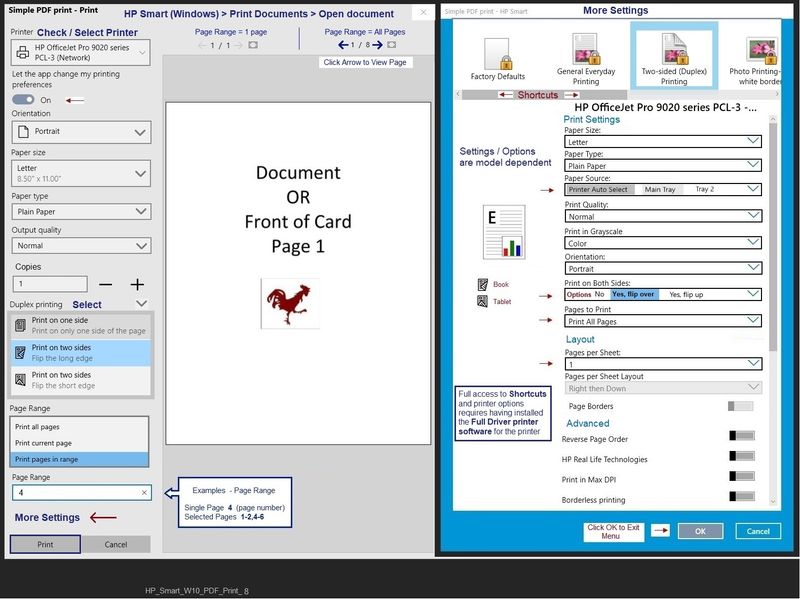800x599 pixels.
Task: Close the Simple PDF print dialog
Action: (423, 12)
